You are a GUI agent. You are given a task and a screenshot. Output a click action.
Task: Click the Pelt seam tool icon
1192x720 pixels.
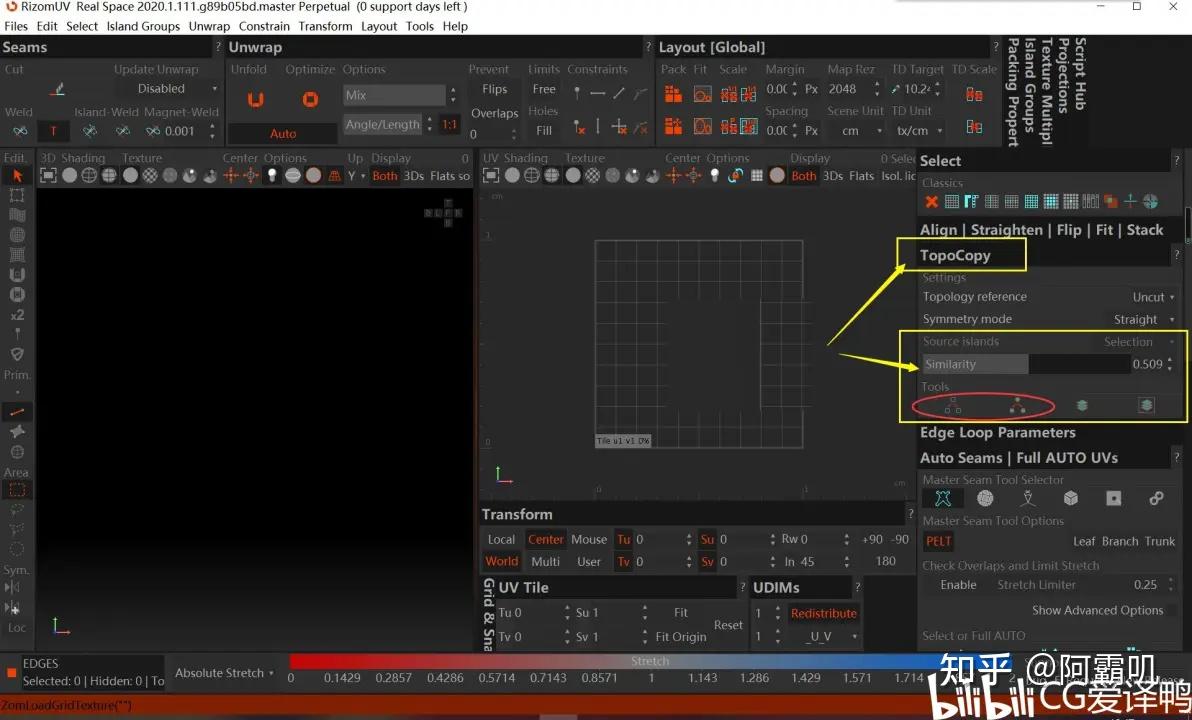943,499
